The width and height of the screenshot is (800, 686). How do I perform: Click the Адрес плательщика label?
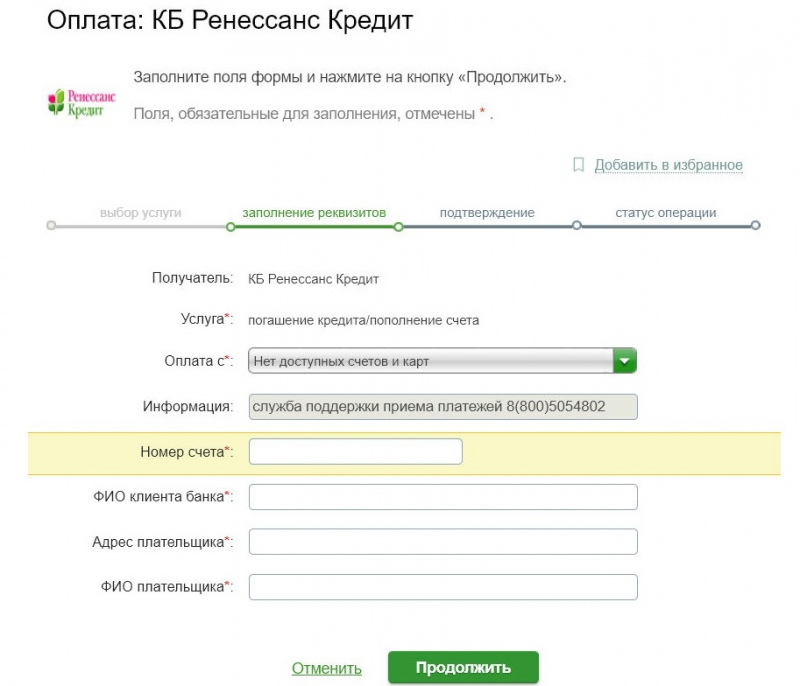pos(162,542)
